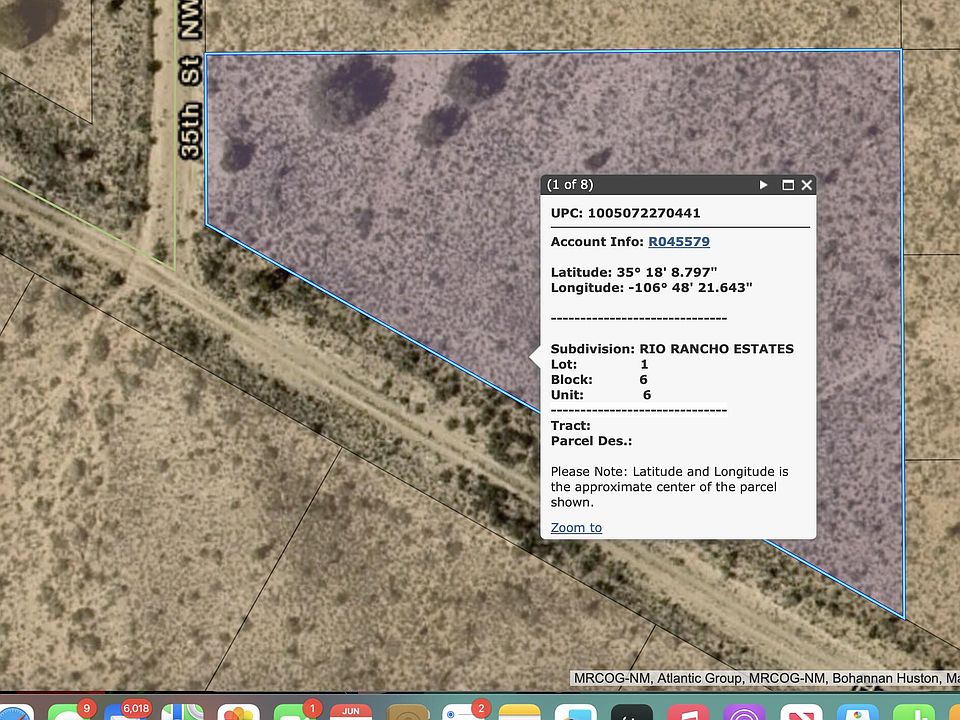Open the Photos app in the dock

[x=238, y=712]
